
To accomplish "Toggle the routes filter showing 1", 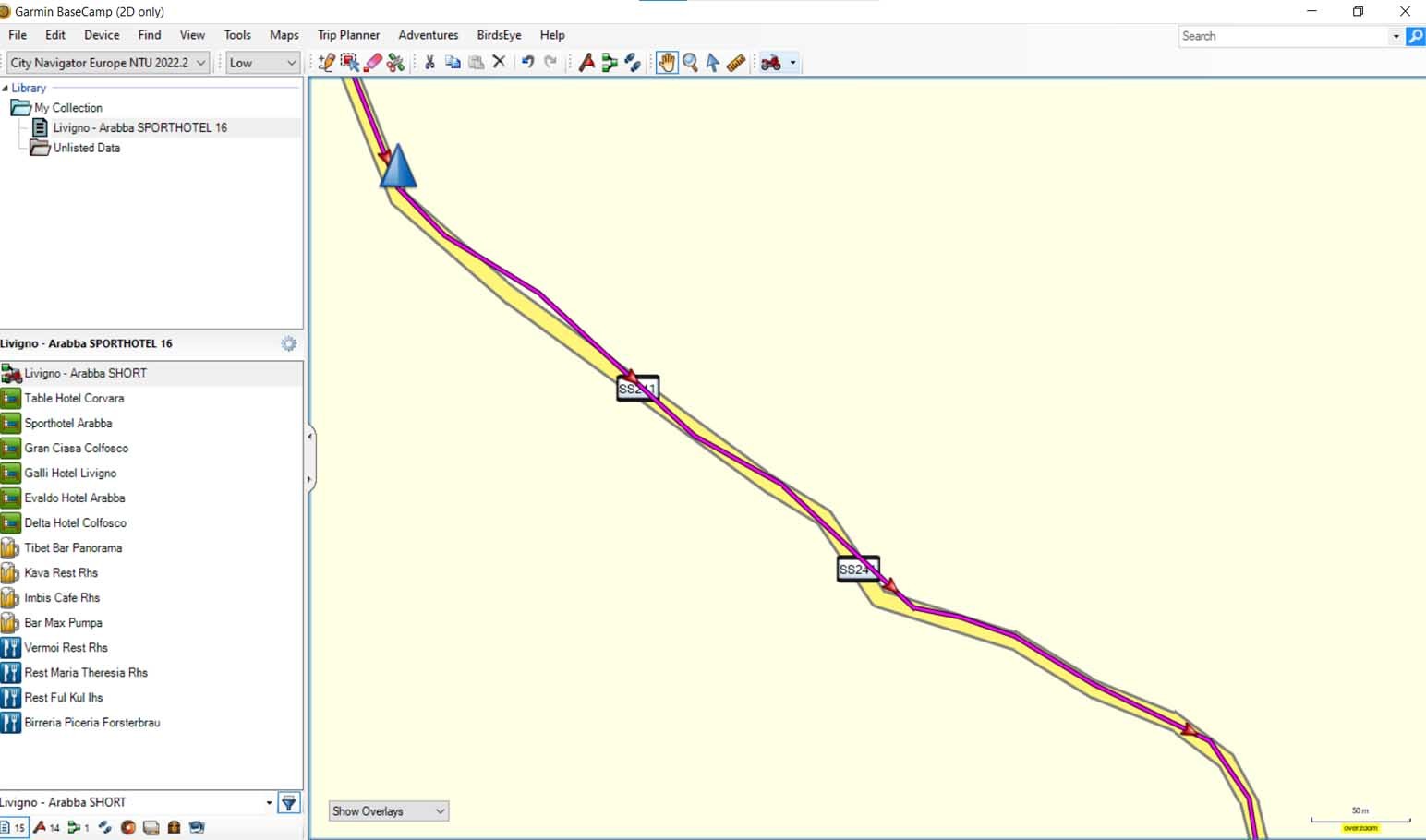I will point(79,827).
